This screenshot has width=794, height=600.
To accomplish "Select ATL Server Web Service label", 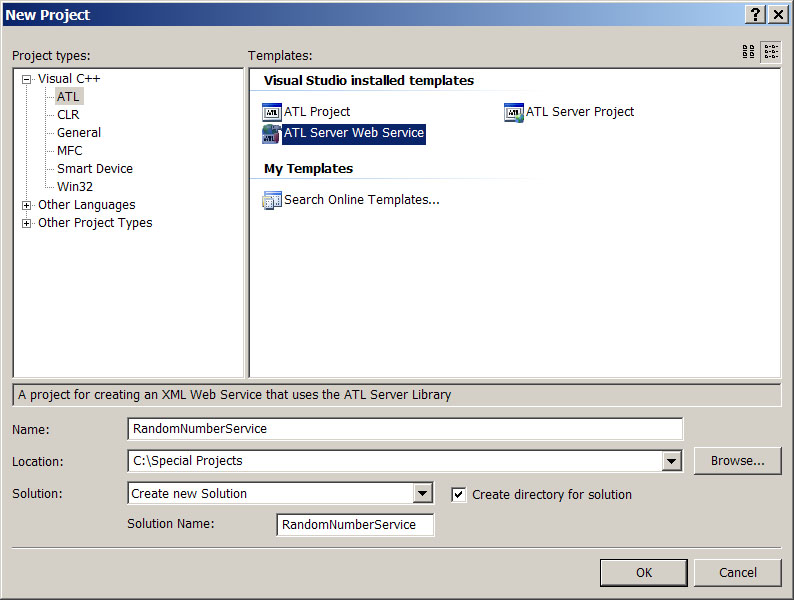I will [x=353, y=134].
